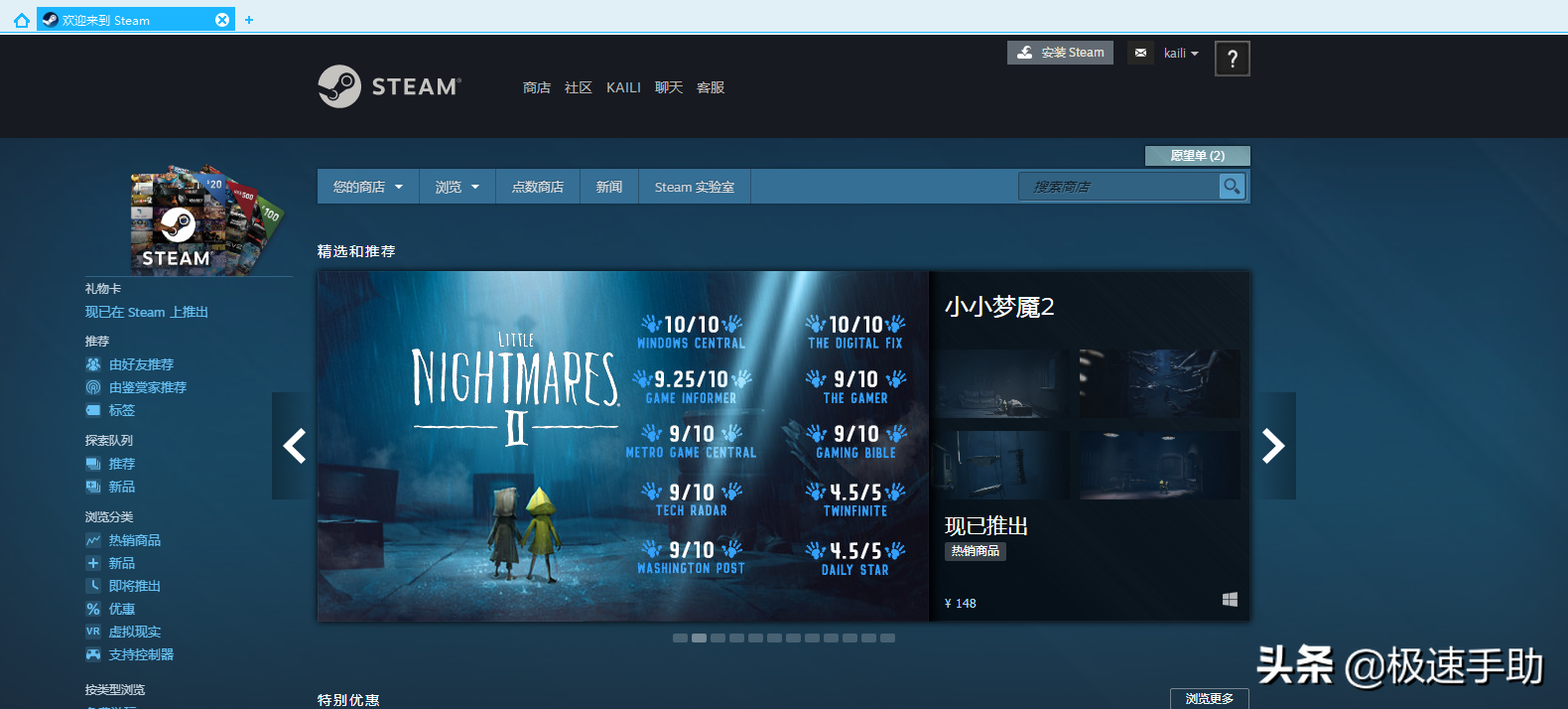Click the percent icon beside 优惠
1568x709 pixels.
point(93,609)
